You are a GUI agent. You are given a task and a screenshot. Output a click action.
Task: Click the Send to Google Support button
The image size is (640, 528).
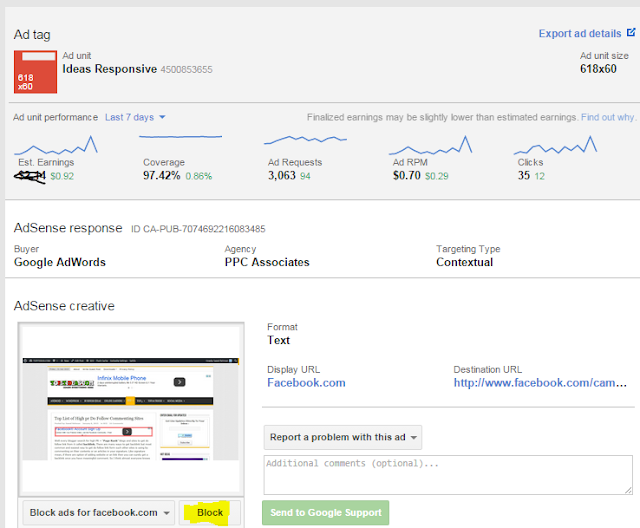click(326, 512)
